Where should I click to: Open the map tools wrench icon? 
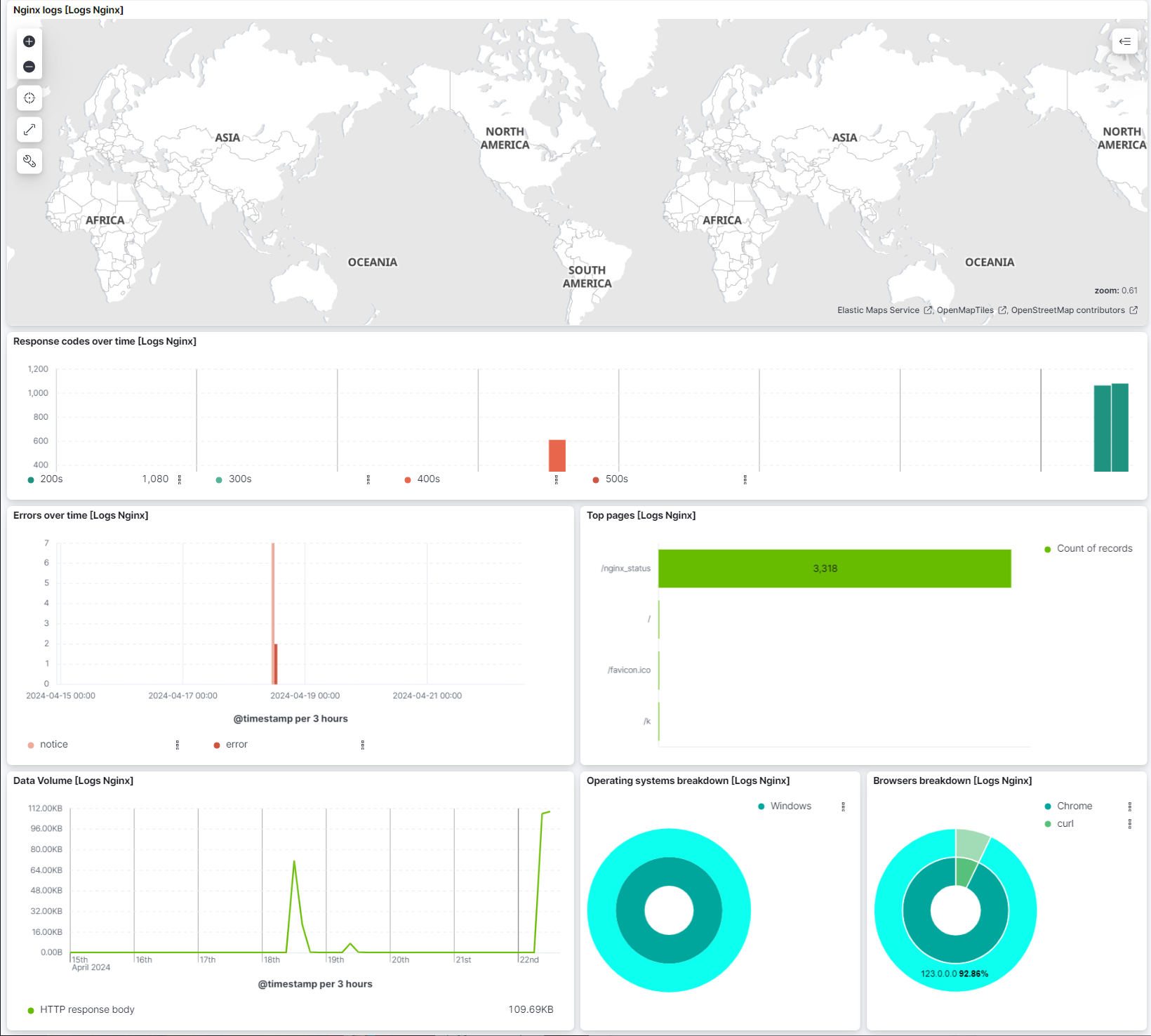pos(29,161)
